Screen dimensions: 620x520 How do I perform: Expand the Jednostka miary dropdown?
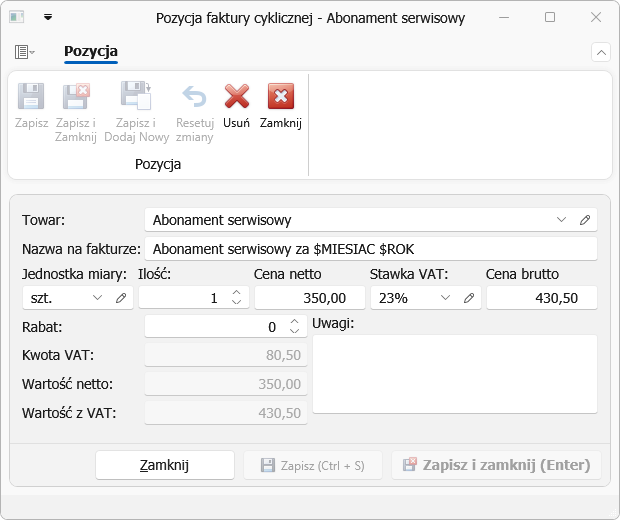click(x=97, y=298)
